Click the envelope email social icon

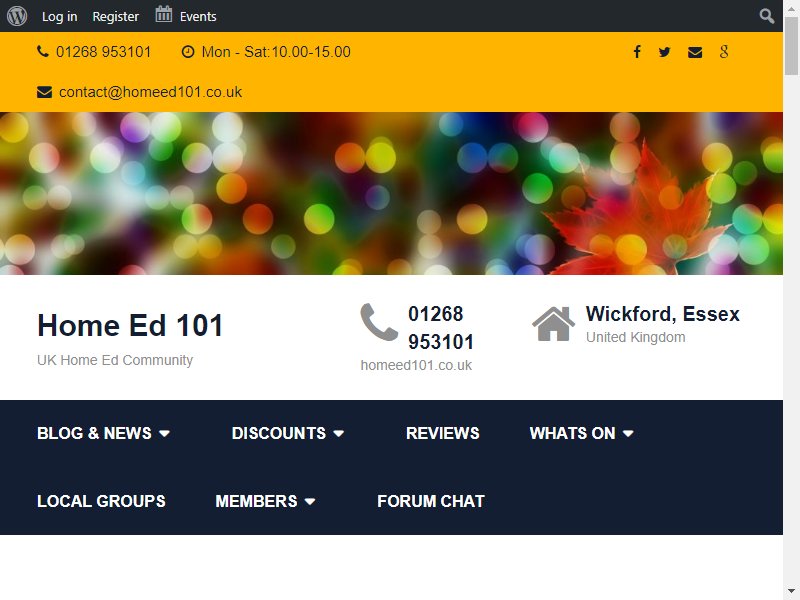point(695,52)
